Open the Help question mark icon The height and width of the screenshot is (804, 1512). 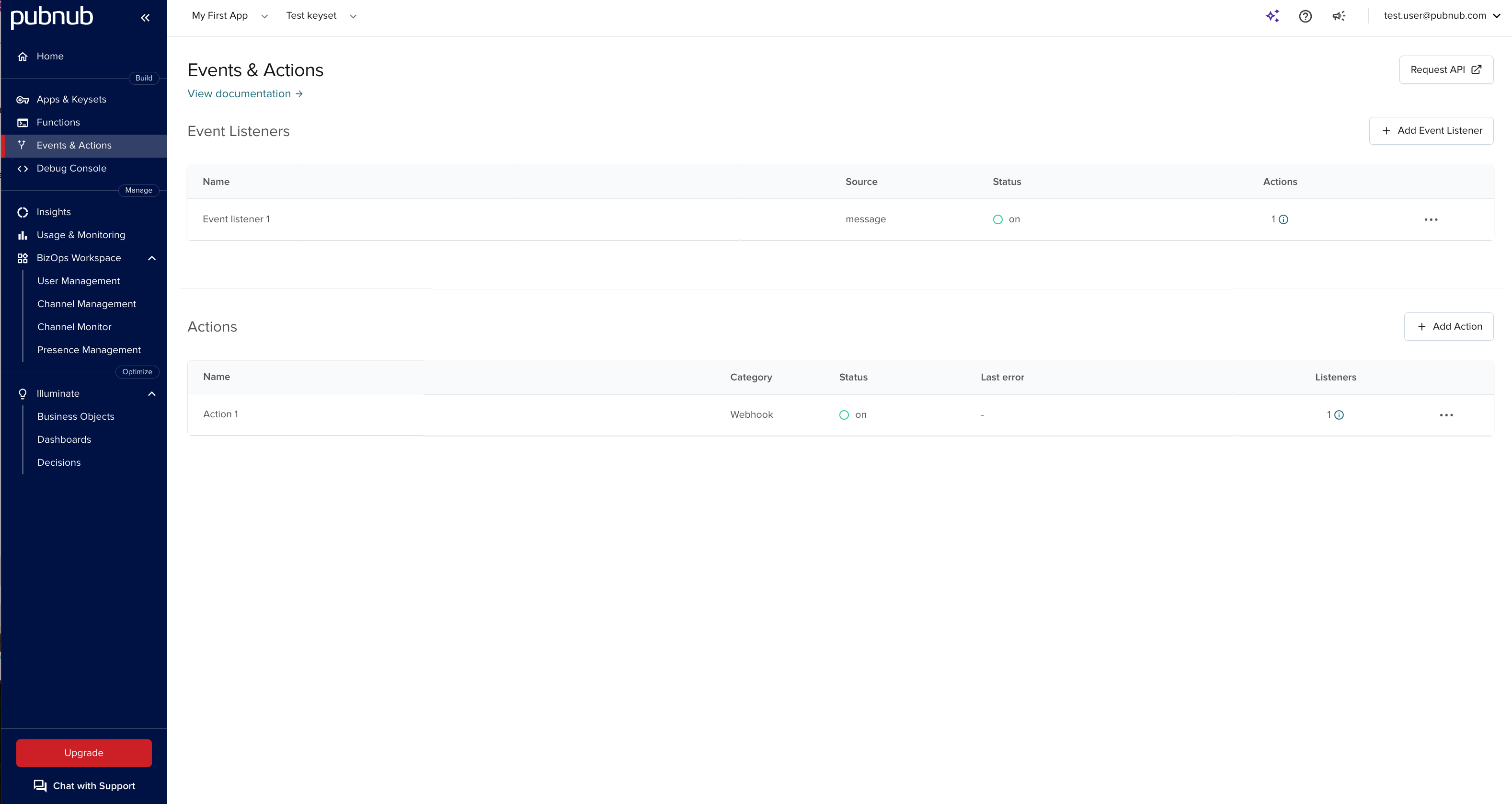[x=1306, y=16]
